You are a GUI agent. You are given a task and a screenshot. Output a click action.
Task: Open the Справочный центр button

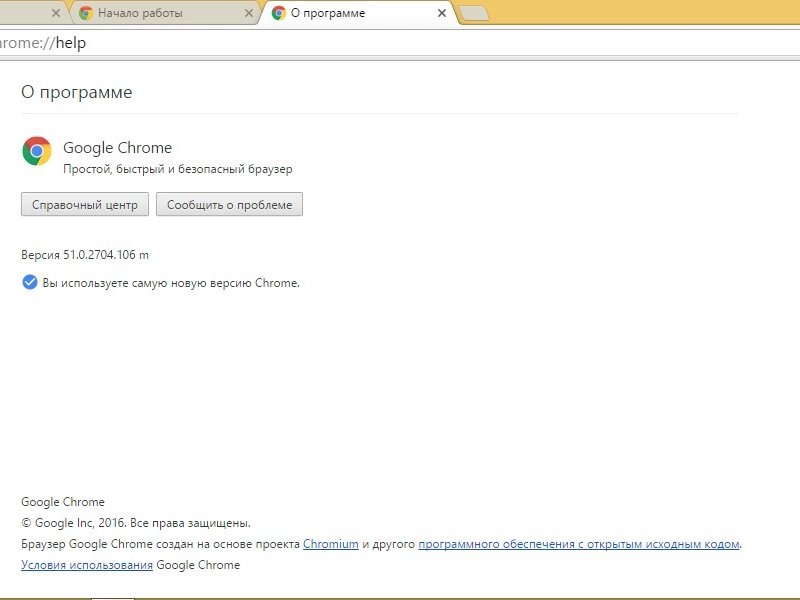click(85, 204)
